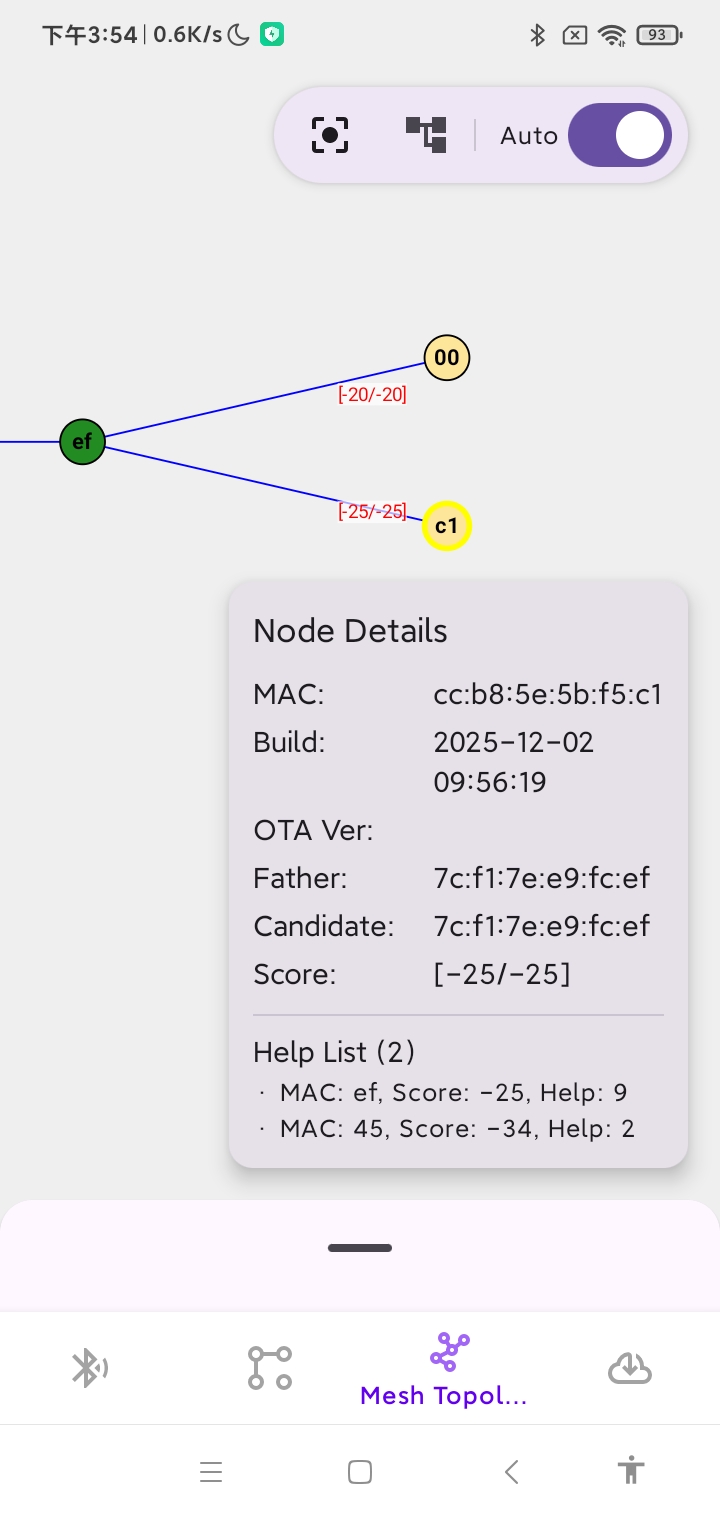Tap the center-focus view icon
The image size is (720, 1520).
point(329,135)
